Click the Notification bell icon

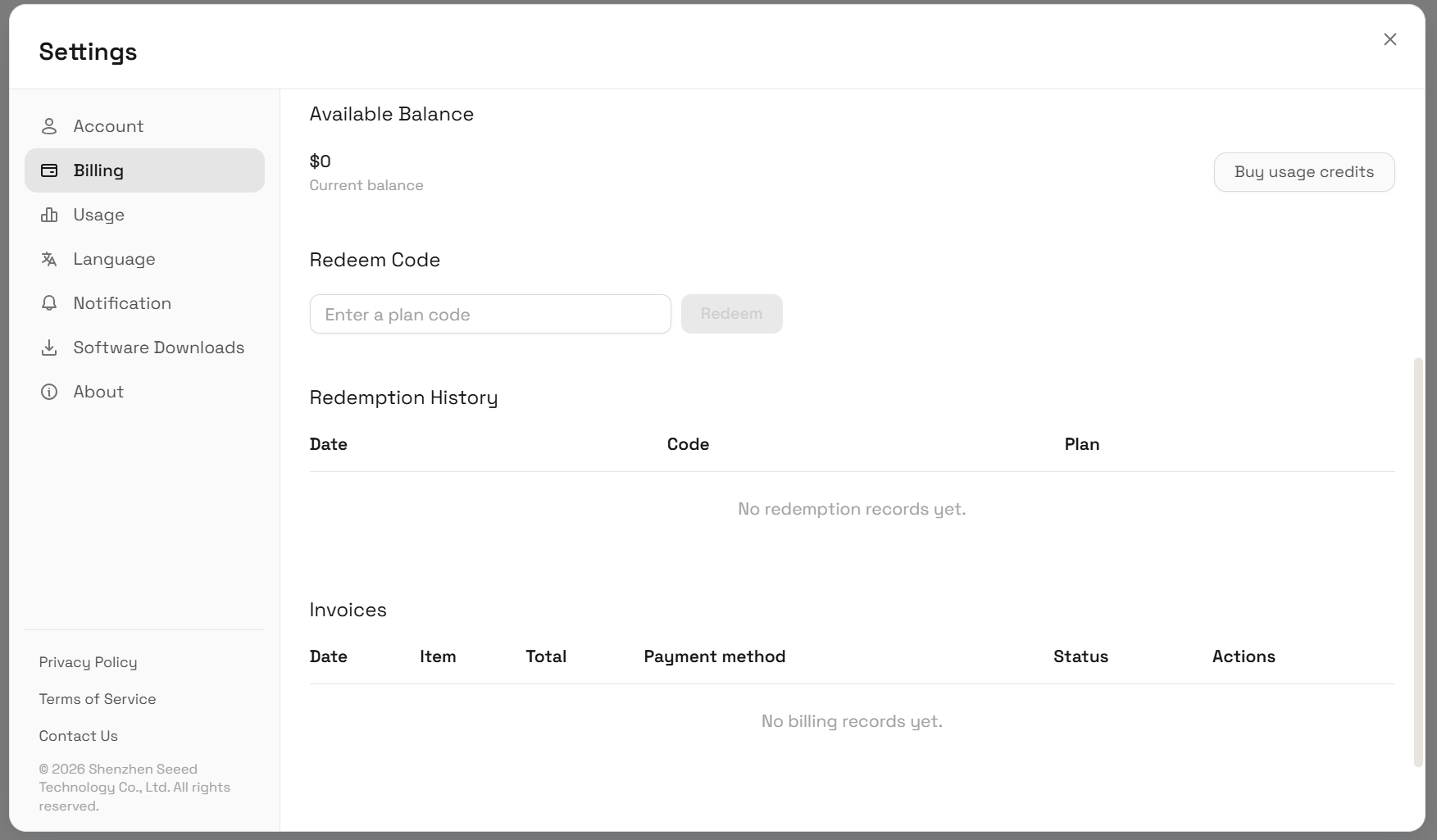(49, 303)
